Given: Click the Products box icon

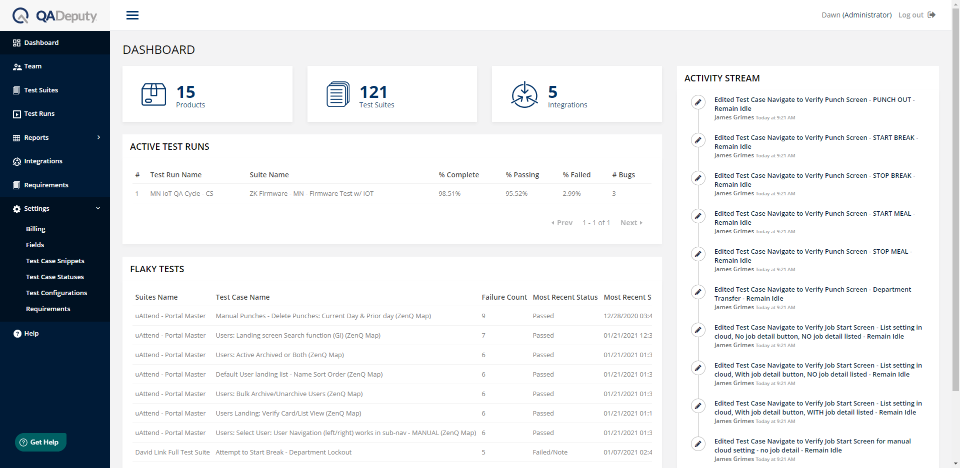Looking at the screenshot, I should [153, 95].
